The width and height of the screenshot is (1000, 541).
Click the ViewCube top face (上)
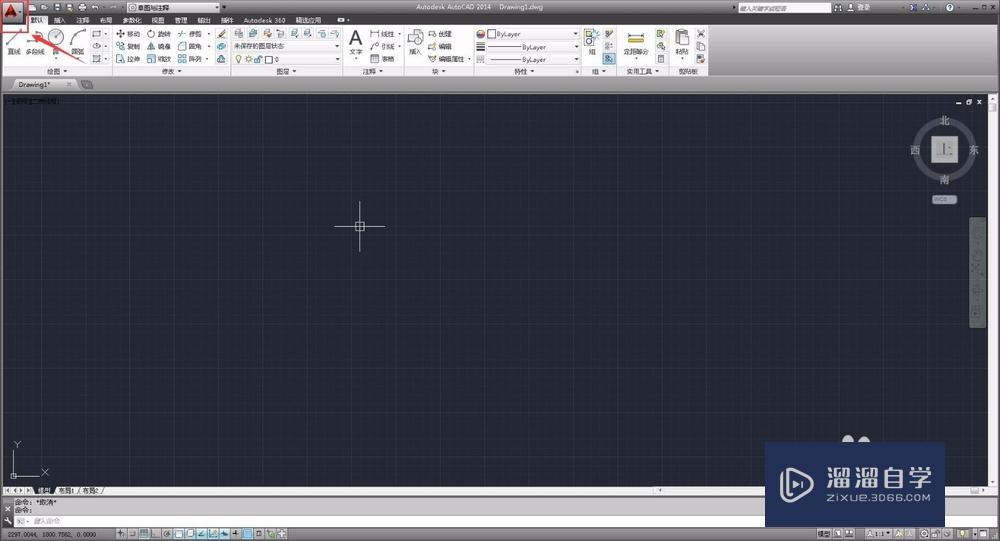(945, 150)
